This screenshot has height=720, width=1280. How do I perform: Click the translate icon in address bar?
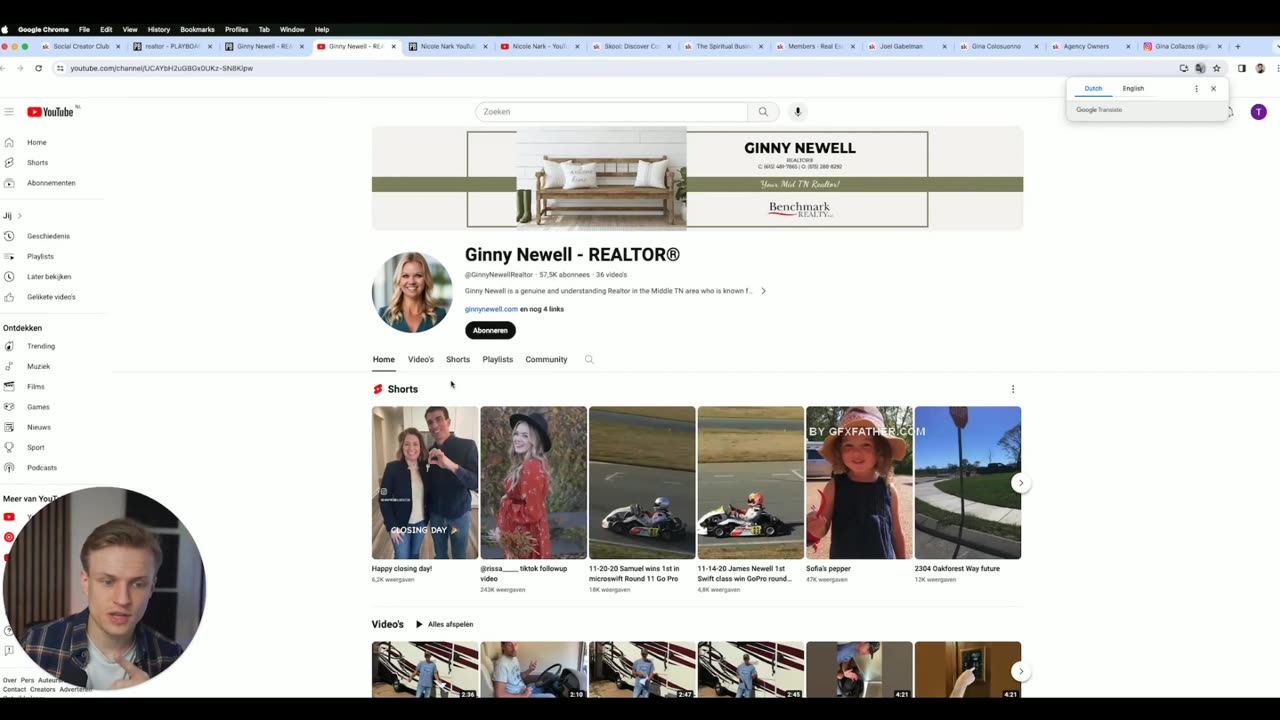(1200, 68)
